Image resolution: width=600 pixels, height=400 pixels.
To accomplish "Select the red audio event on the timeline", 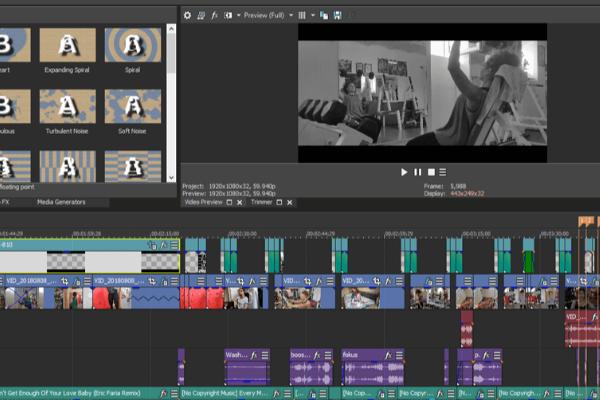I will tap(467, 329).
